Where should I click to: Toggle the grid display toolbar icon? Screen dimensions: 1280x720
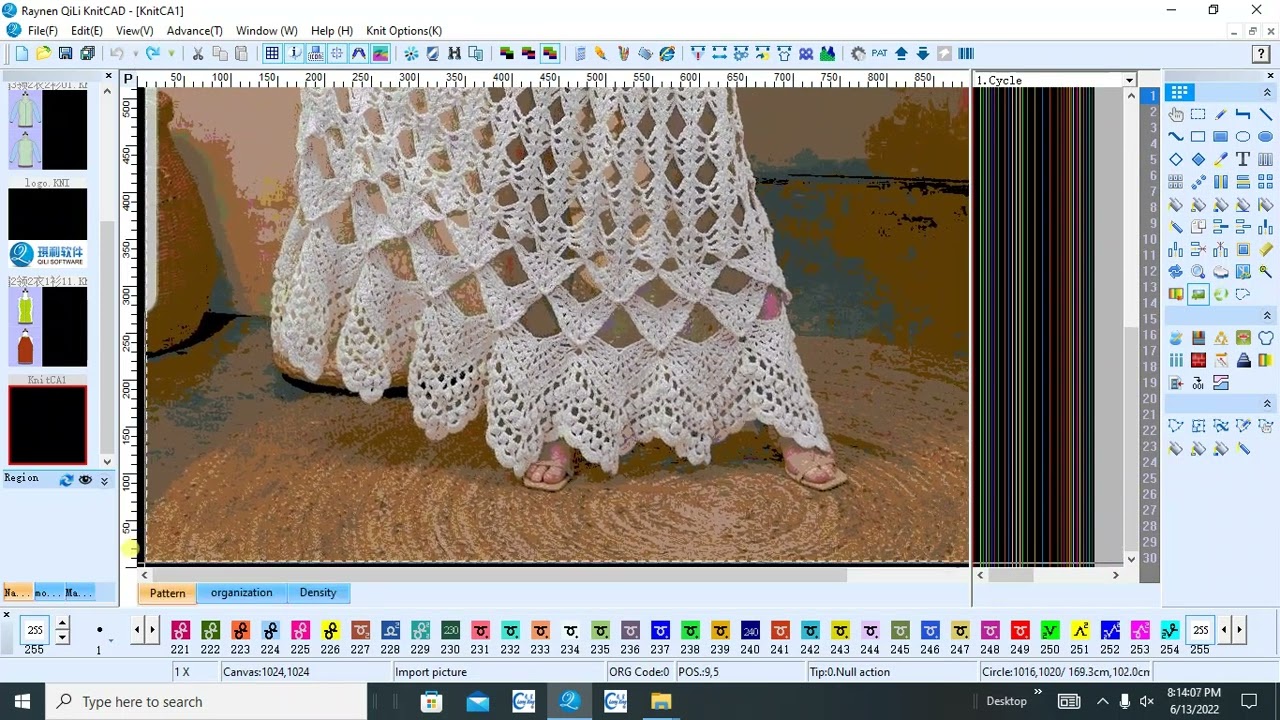(x=271, y=54)
